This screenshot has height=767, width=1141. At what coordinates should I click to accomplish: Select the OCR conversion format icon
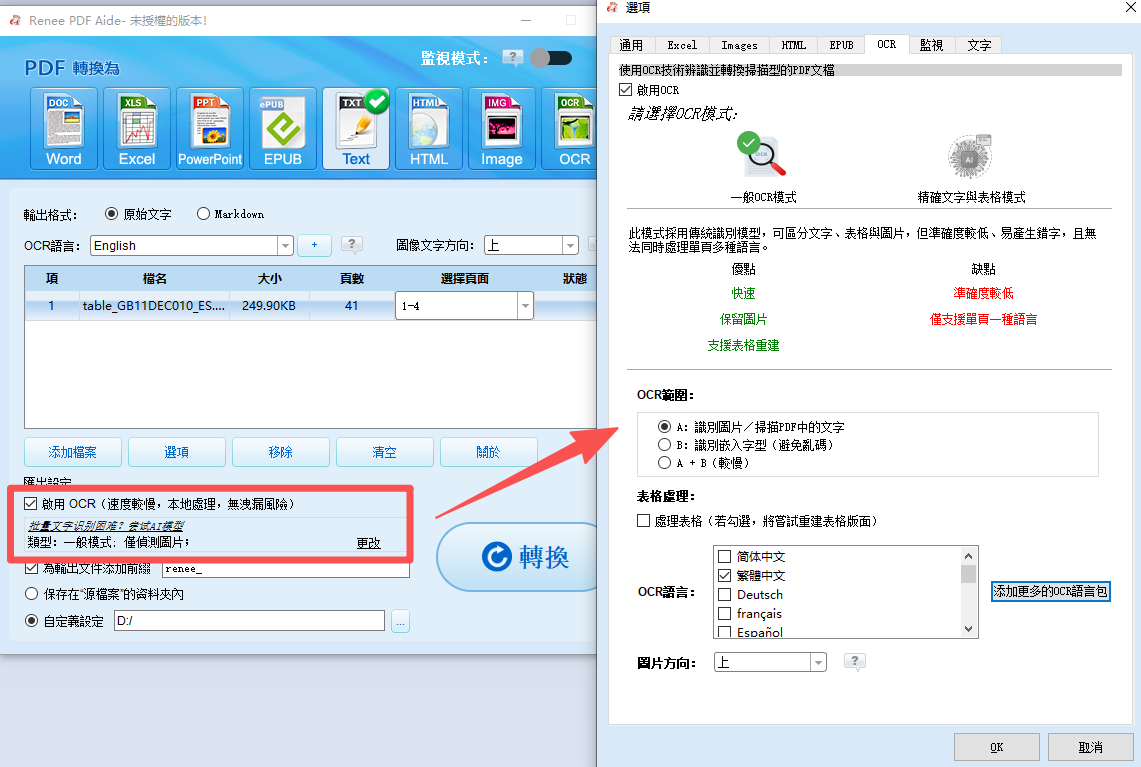point(571,128)
